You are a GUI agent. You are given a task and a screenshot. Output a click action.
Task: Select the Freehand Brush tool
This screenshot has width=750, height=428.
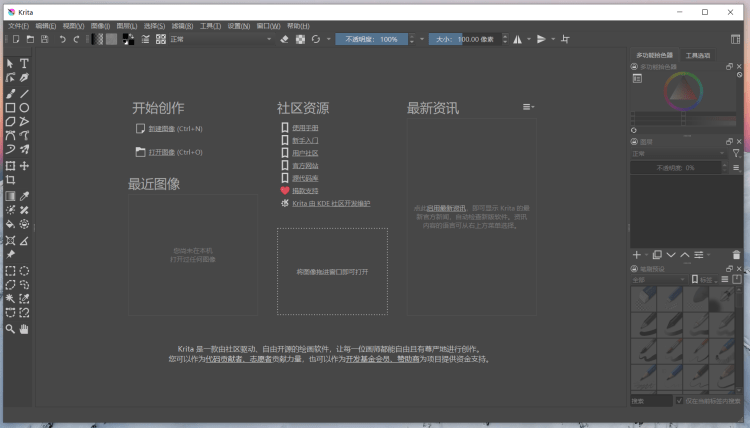tap(10, 94)
